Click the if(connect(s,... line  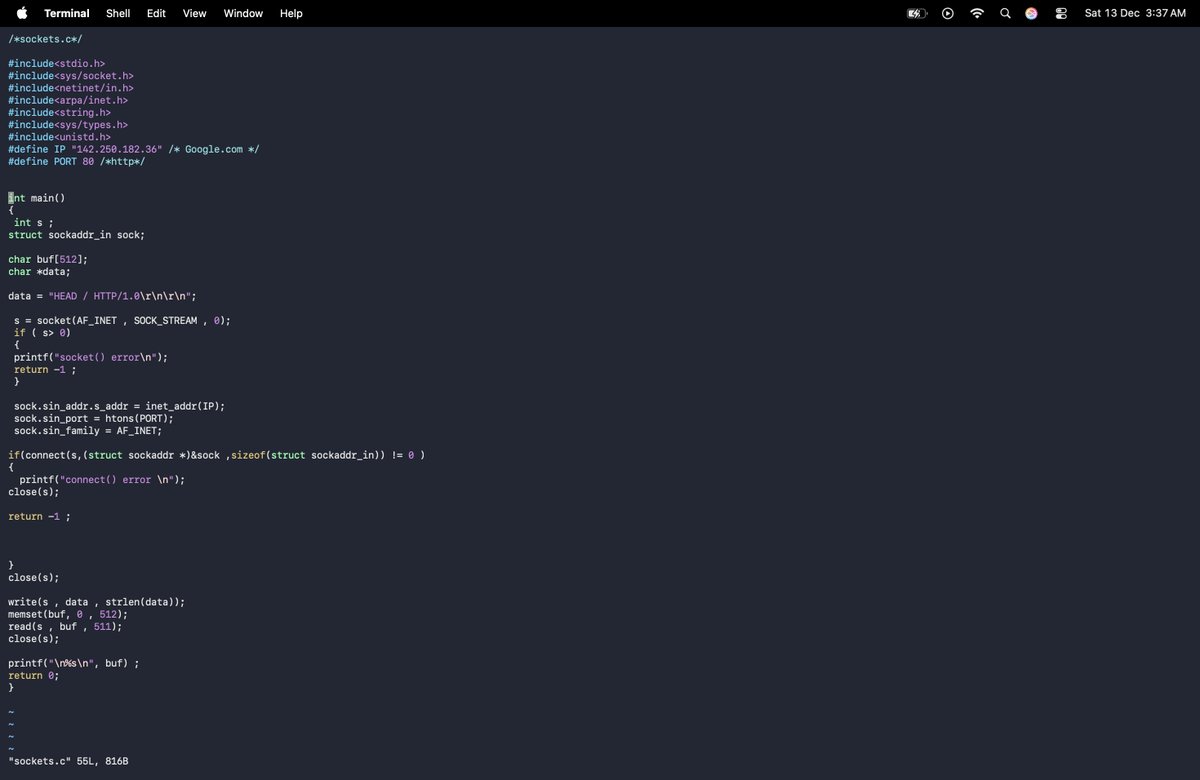216,455
